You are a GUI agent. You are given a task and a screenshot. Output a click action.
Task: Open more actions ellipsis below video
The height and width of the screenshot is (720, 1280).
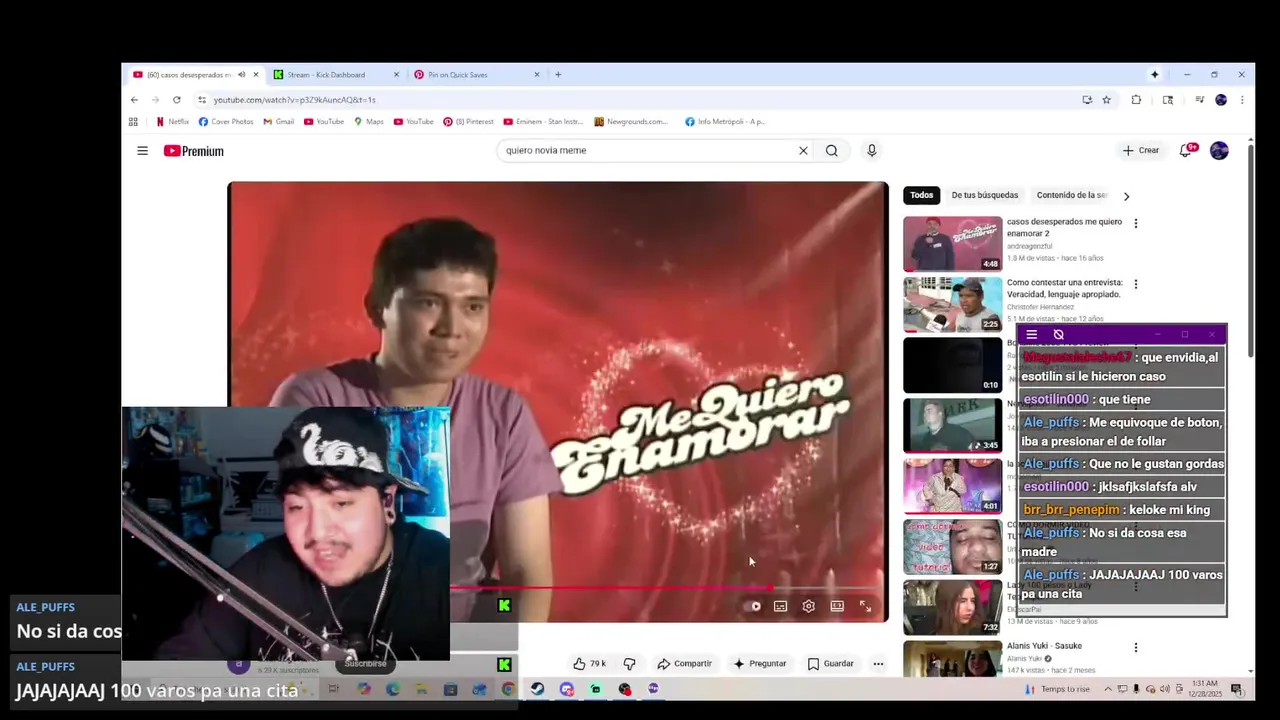tap(878, 664)
